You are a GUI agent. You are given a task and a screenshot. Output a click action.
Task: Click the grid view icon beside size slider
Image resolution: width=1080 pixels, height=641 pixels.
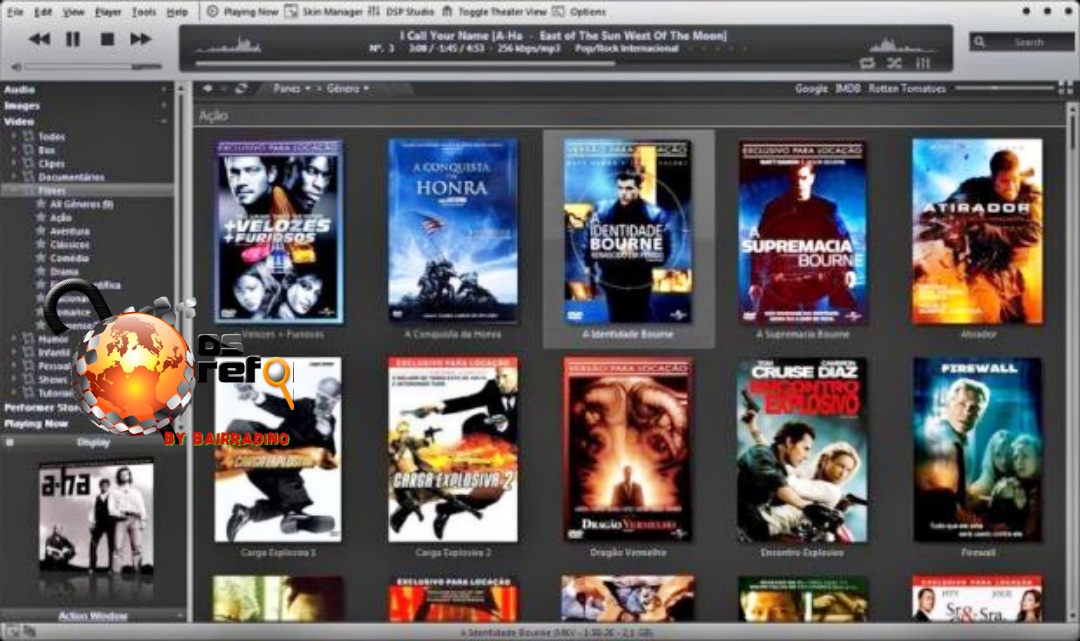[x=1065, y=87]
